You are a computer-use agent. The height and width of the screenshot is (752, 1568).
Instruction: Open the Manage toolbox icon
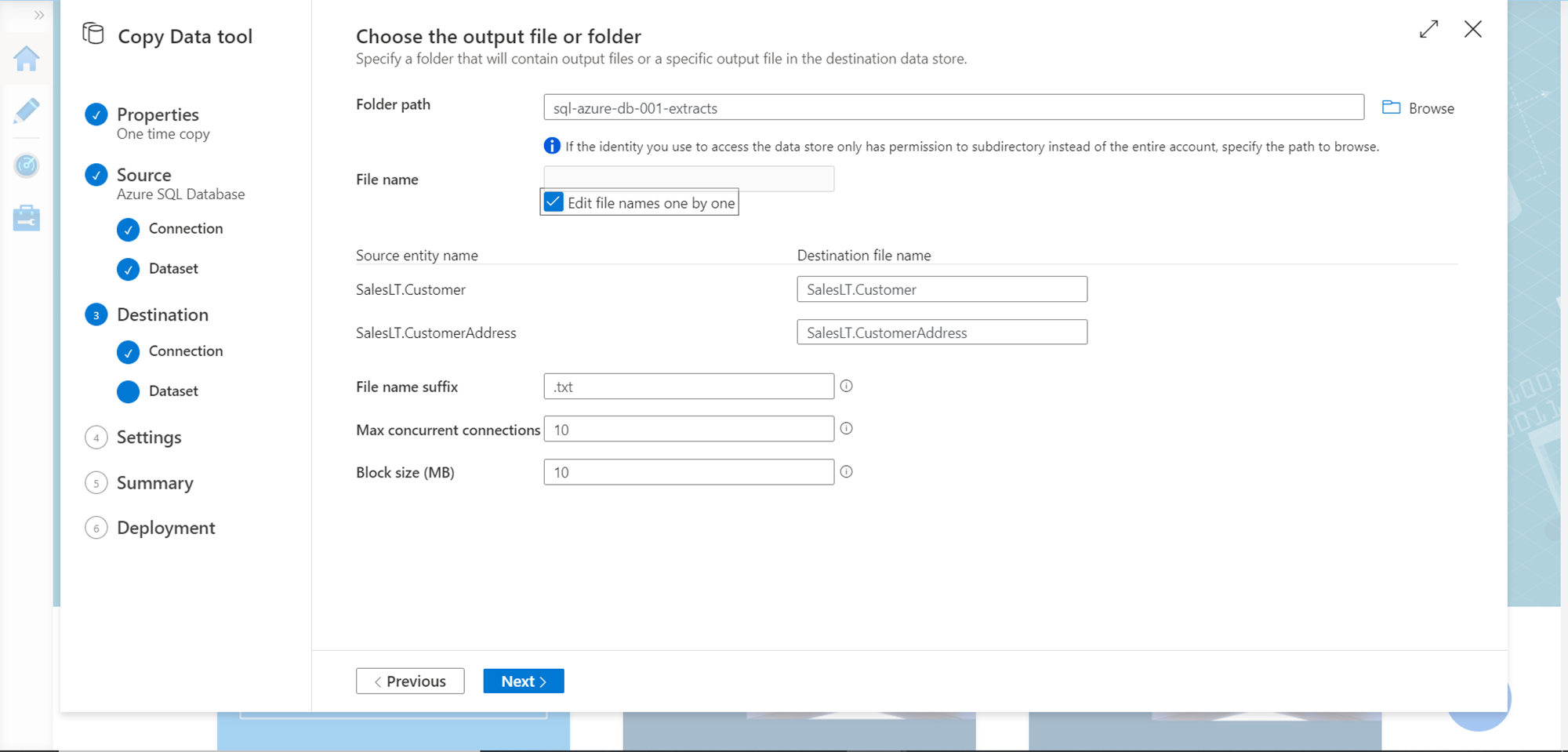27,218
